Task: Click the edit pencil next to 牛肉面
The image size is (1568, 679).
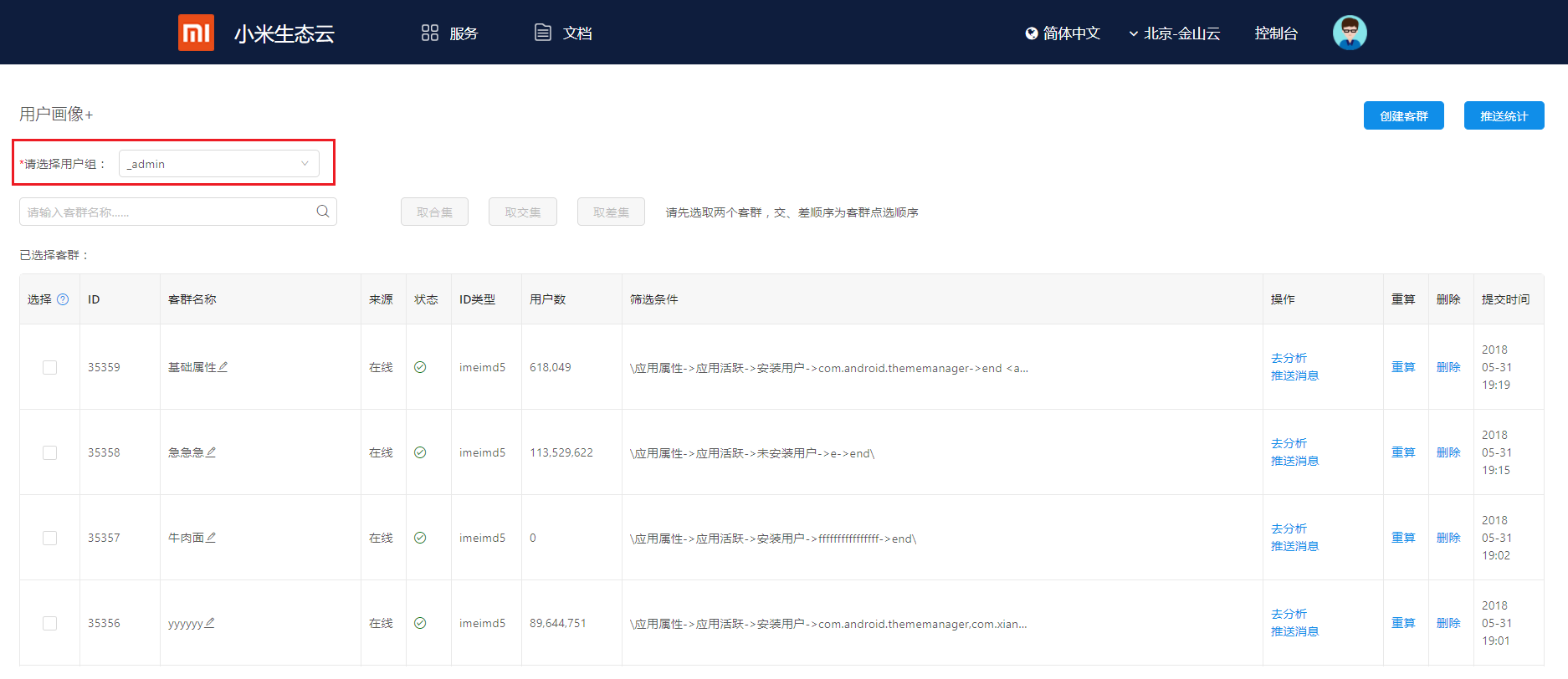Action: [211, 538]
